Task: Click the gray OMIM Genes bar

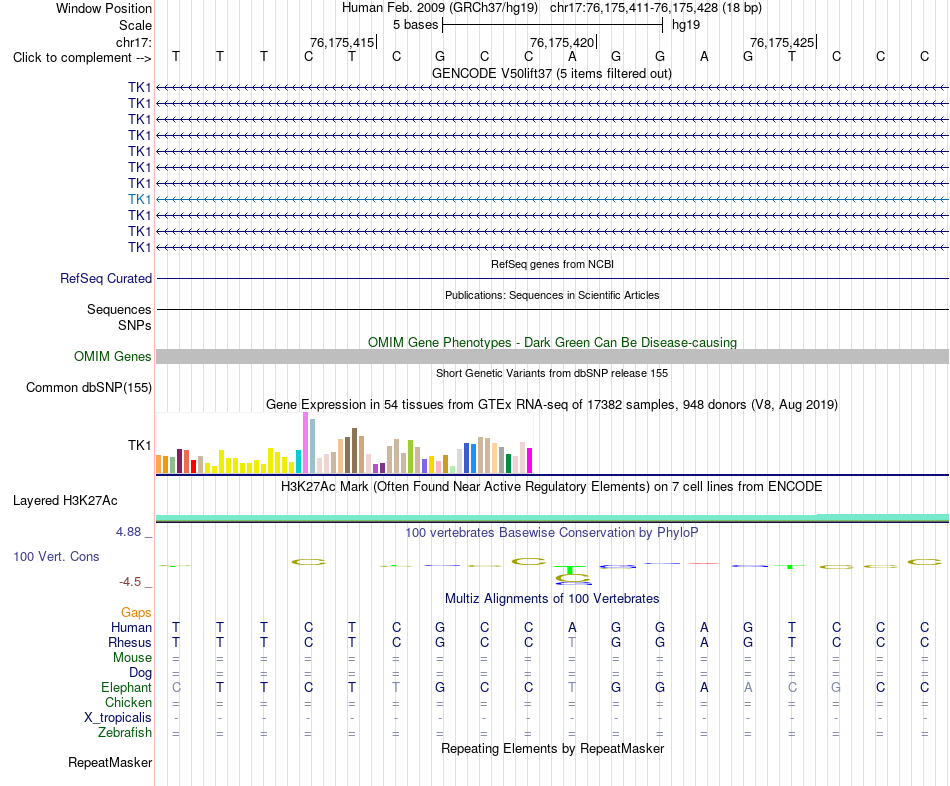Action: point(552,356)
